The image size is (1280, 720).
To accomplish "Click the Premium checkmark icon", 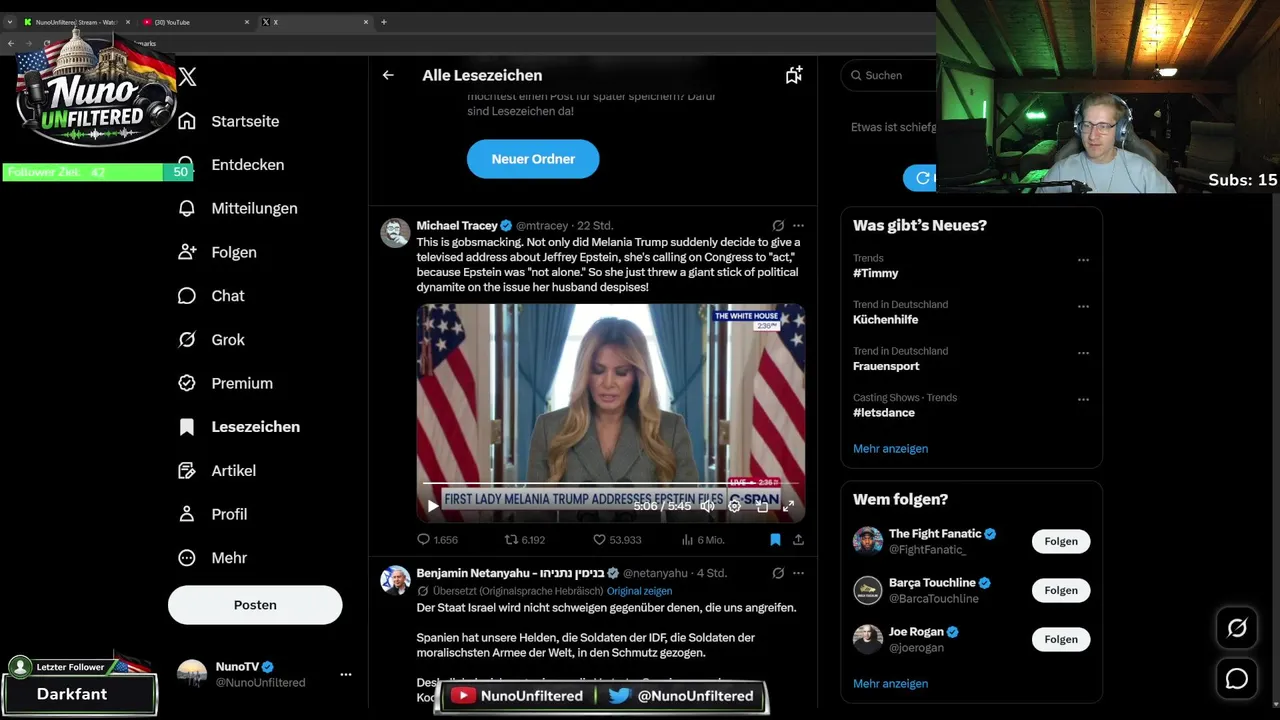I will point(187,383).
